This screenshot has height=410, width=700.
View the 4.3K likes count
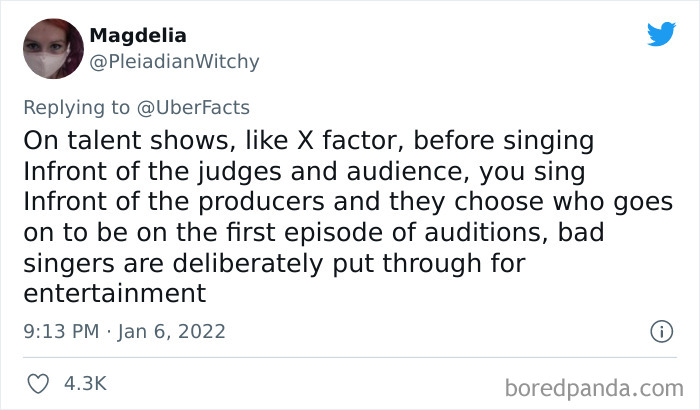pos(86,384)
